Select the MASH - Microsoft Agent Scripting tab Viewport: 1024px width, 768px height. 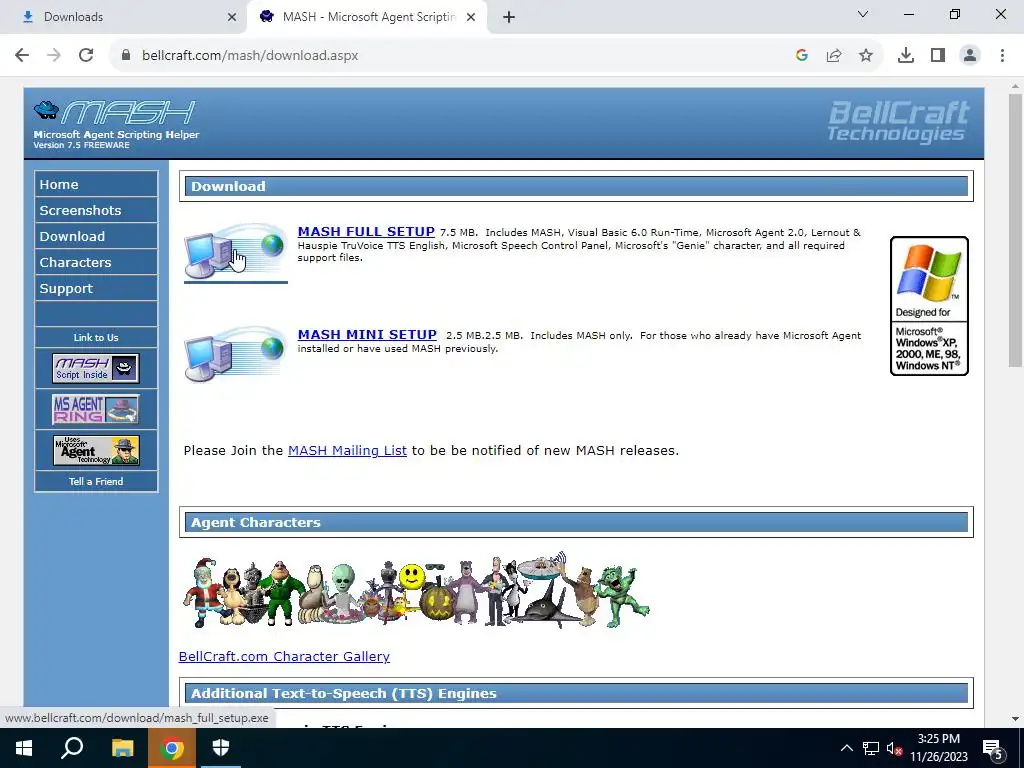368,17
